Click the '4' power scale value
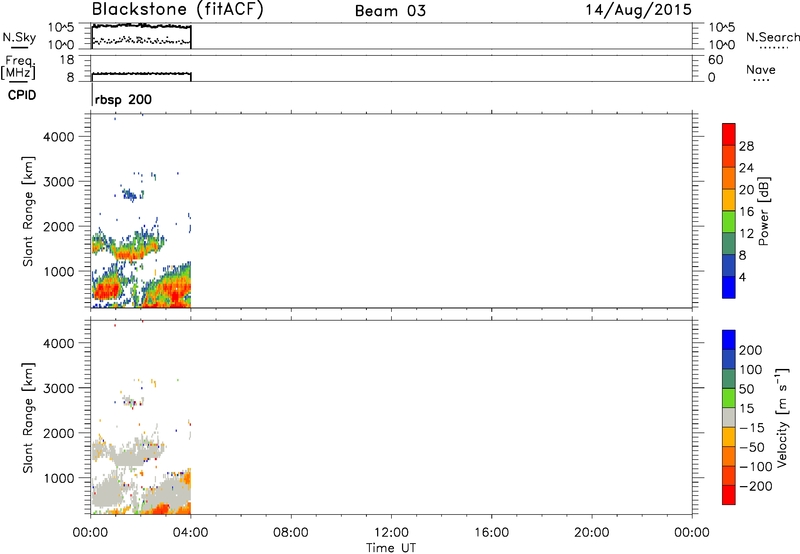The height and width of the screenshot is (554, 800). click(742, 277)
